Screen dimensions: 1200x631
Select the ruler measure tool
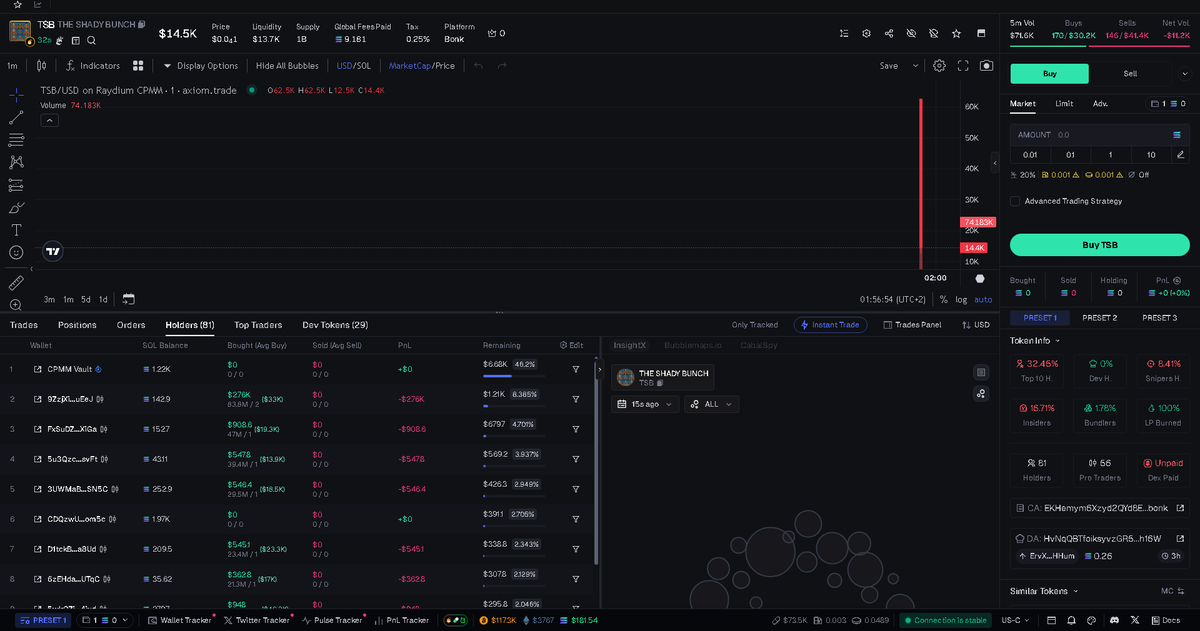[16, 283]
